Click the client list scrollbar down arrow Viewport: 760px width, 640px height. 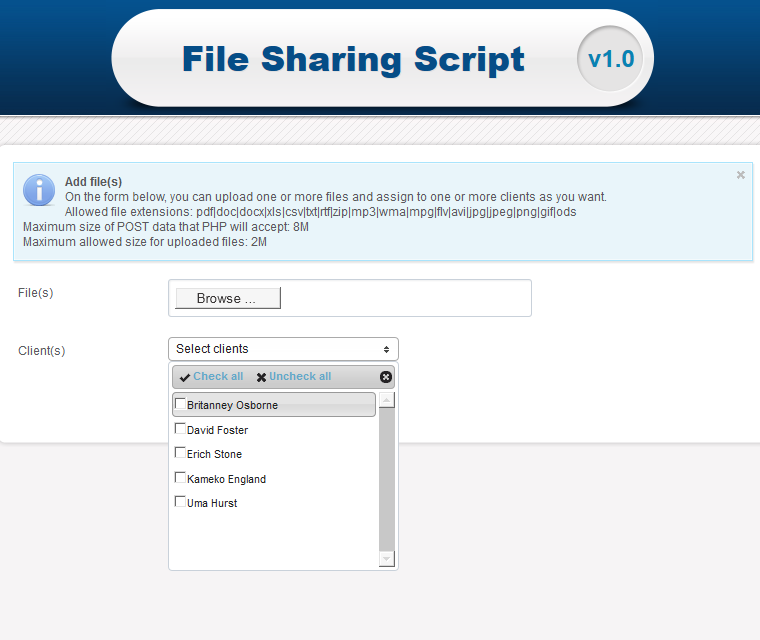(387, 559)
